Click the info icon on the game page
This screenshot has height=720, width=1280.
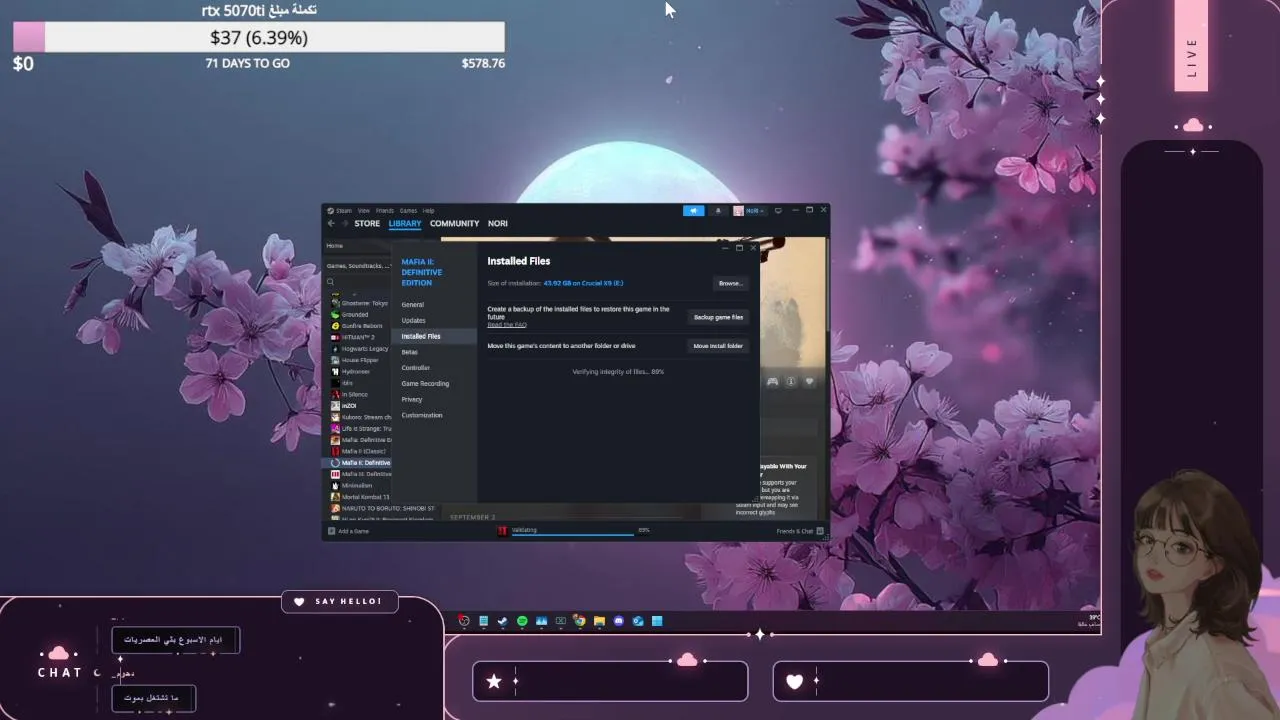tap(791, 381)
